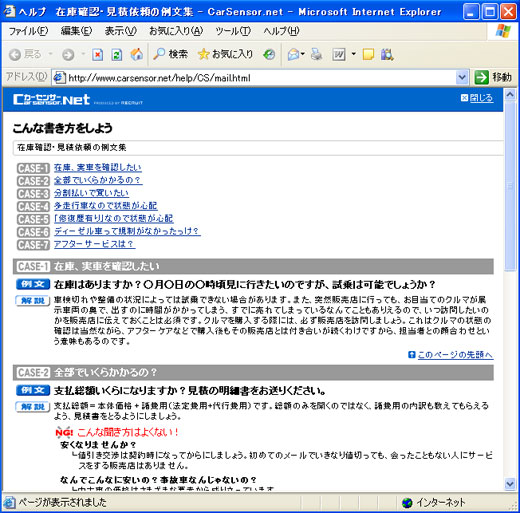Click the 解説 badge under CASE-2 heading
This screenshot has width=520, height=513.
[x=33, y=407]
